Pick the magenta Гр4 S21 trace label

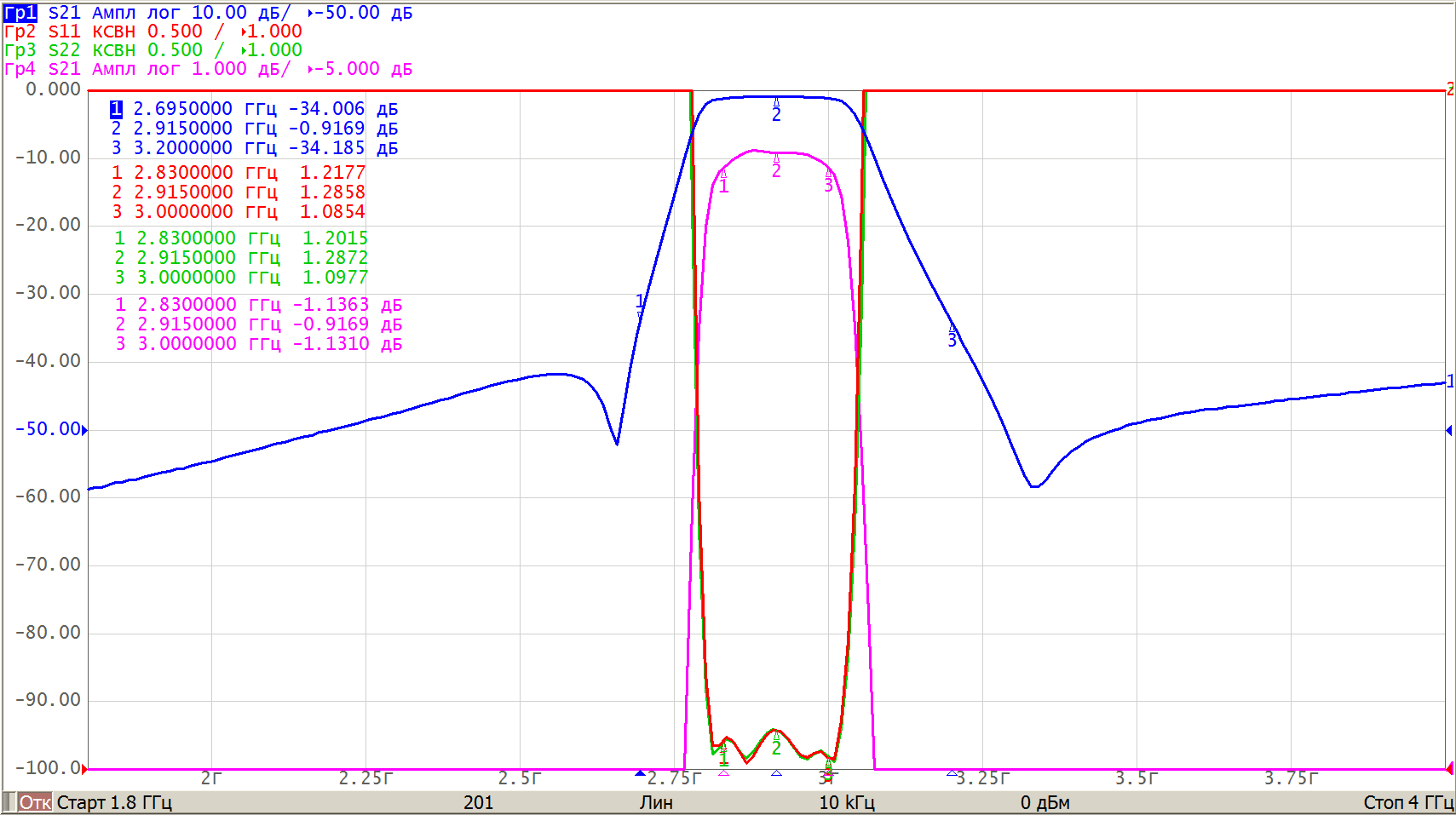point(20,69)
